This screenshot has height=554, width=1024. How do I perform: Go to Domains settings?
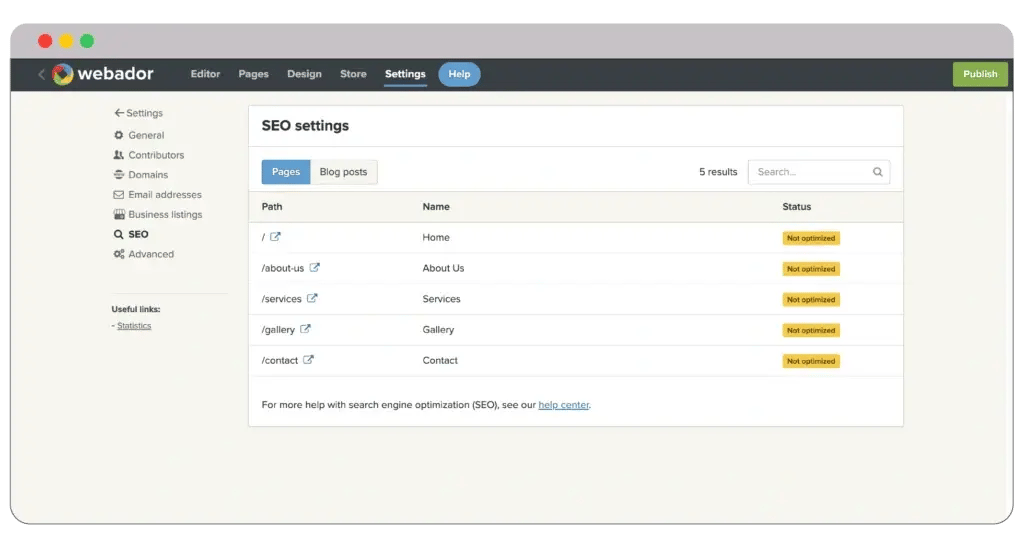[148, 175]
